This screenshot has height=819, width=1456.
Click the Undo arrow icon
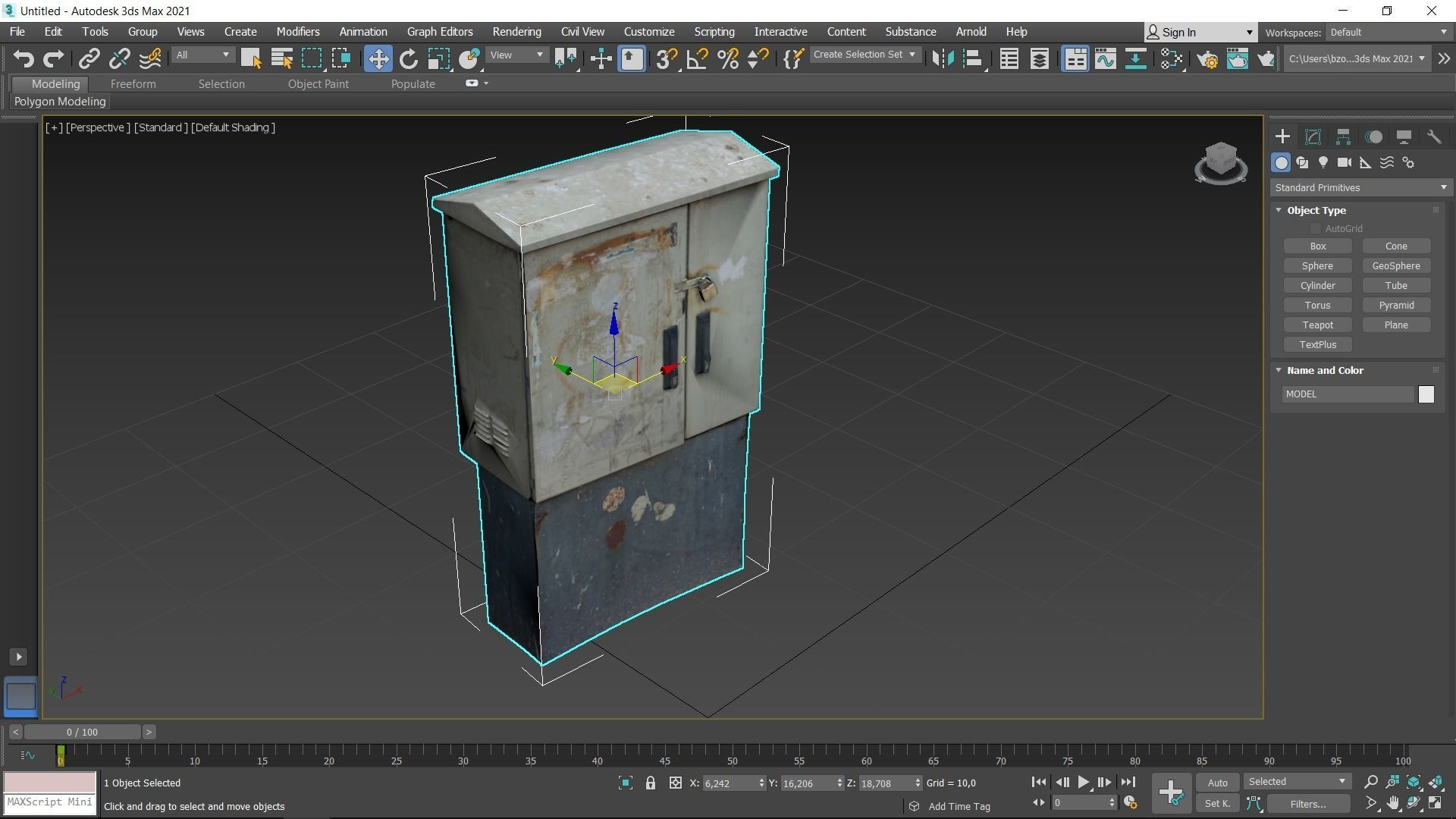point(24,58)
